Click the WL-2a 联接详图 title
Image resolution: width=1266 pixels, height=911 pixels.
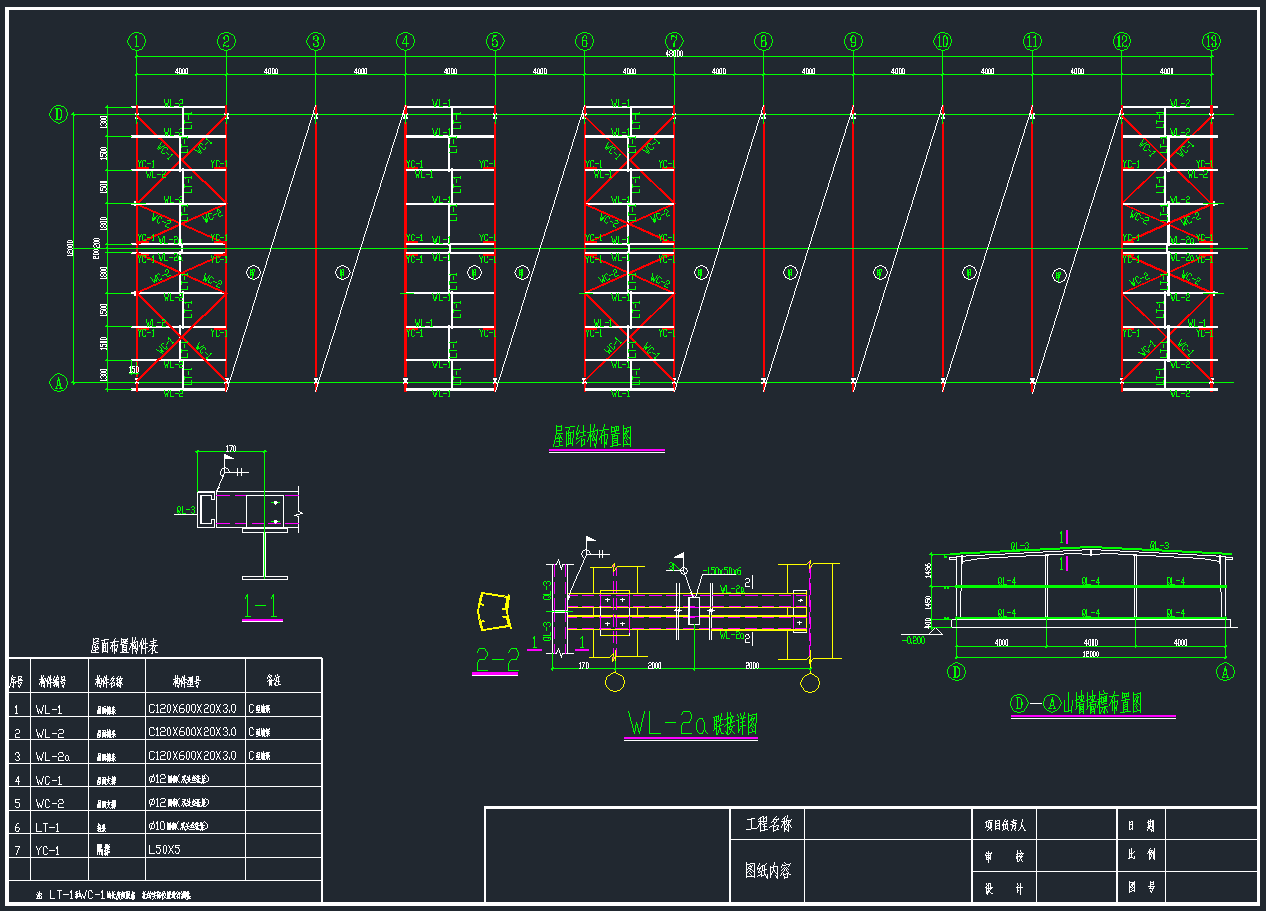(691, 723)
